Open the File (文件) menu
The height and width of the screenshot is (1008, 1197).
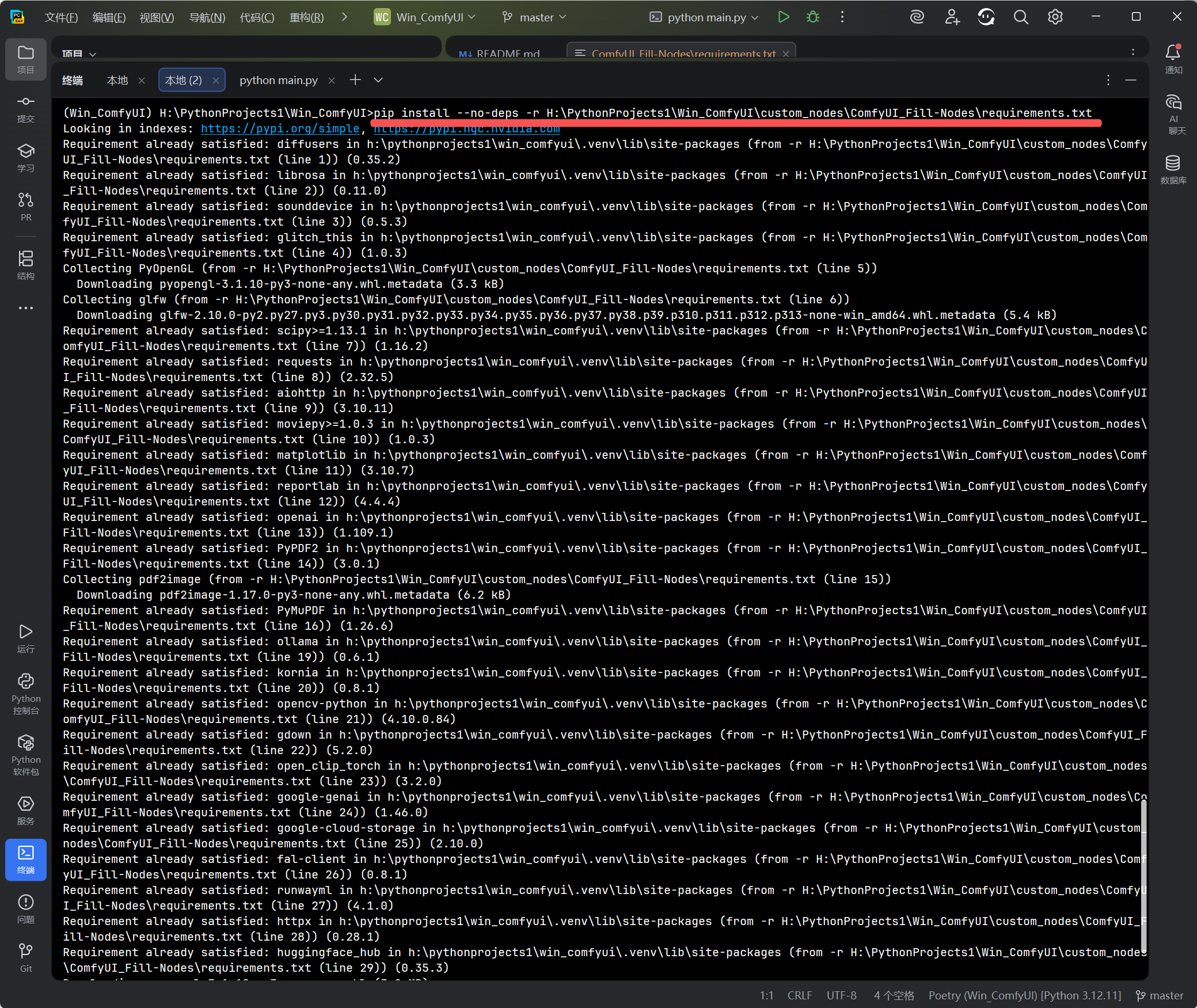click(61, 17)
